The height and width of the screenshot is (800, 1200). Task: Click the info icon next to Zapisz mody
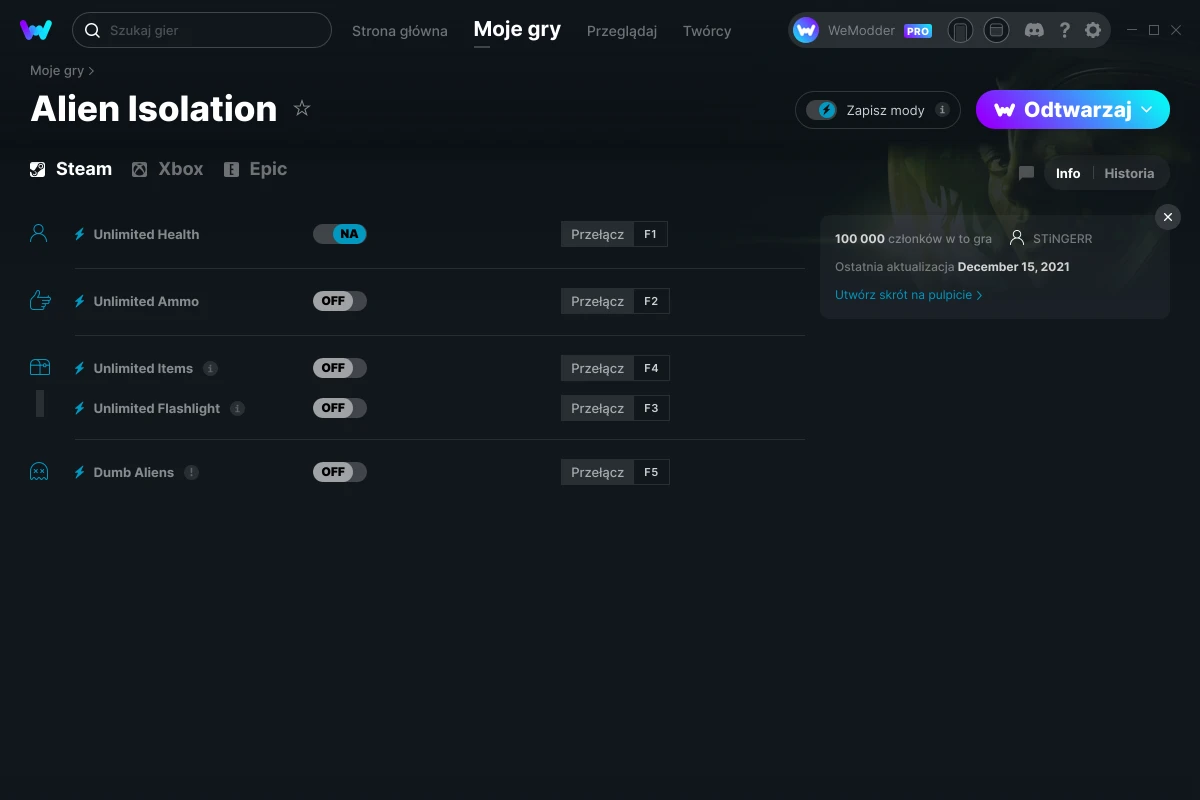(x=942, y=110)
